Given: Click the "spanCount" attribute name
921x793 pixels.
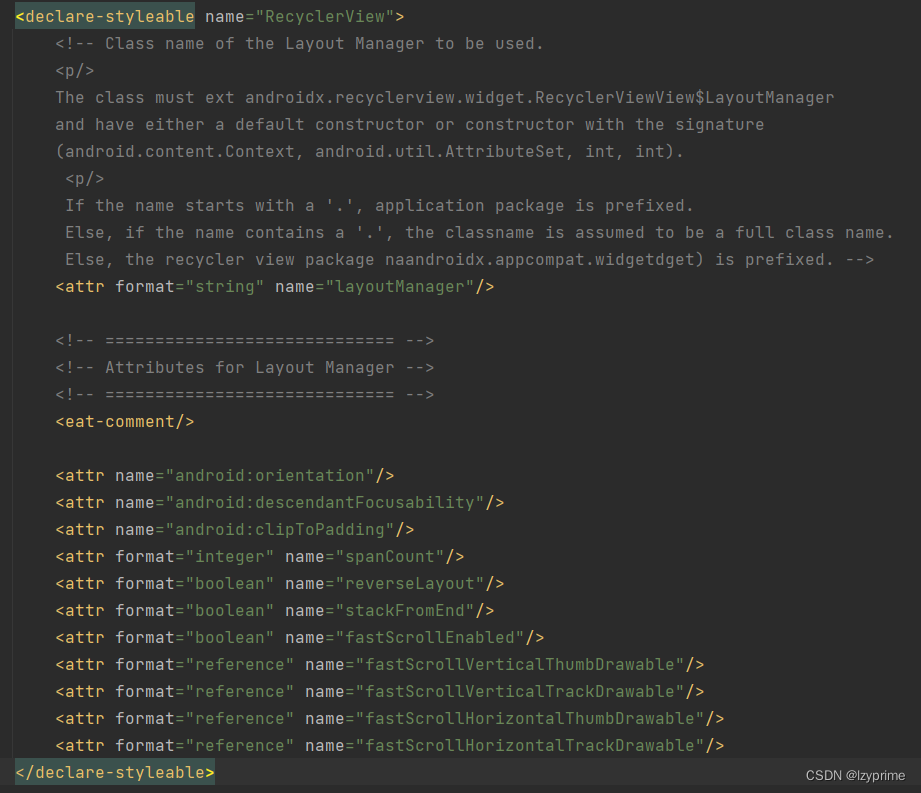Looking at the screenshot, I should click(x=394, y=556).
